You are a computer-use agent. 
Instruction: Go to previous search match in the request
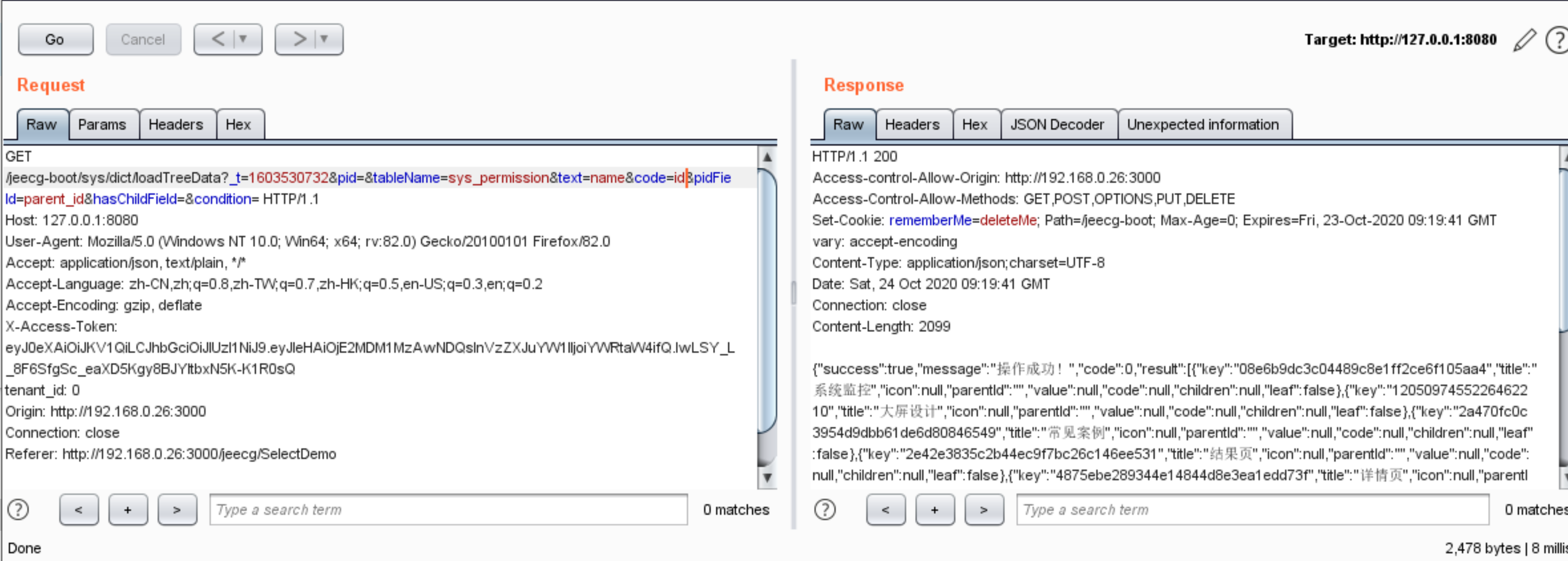[x=79, y=510]
